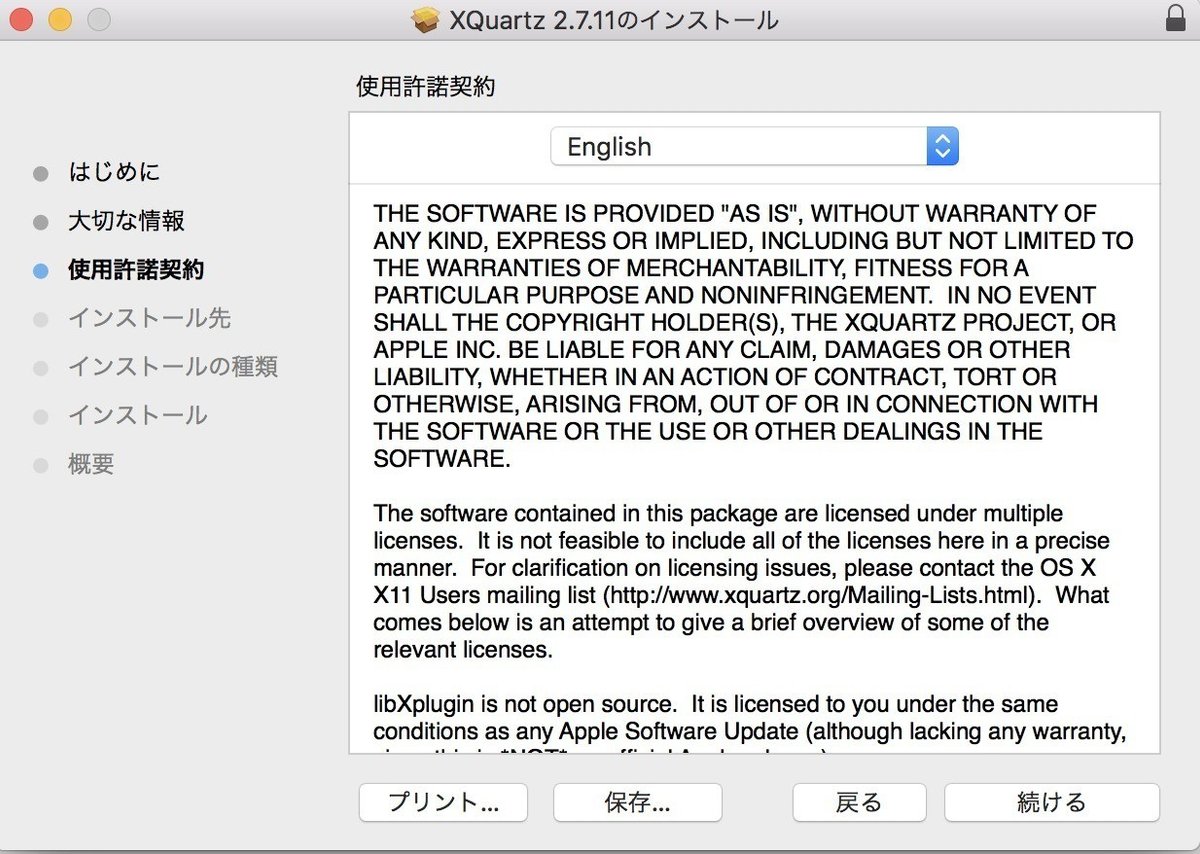Click the bullet beside インストール
The height and width of the screenshot is (854, 1200).
[x=40, y=416]
